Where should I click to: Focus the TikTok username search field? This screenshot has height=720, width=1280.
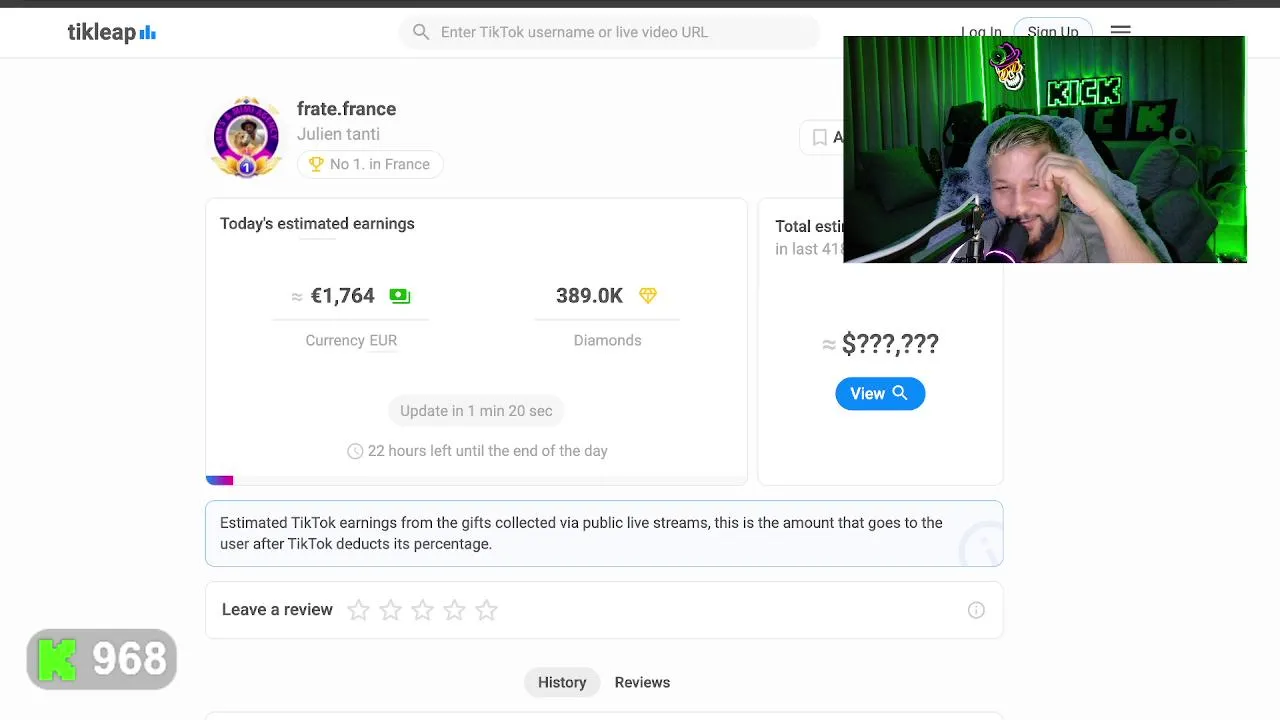(x=608, y=32)
